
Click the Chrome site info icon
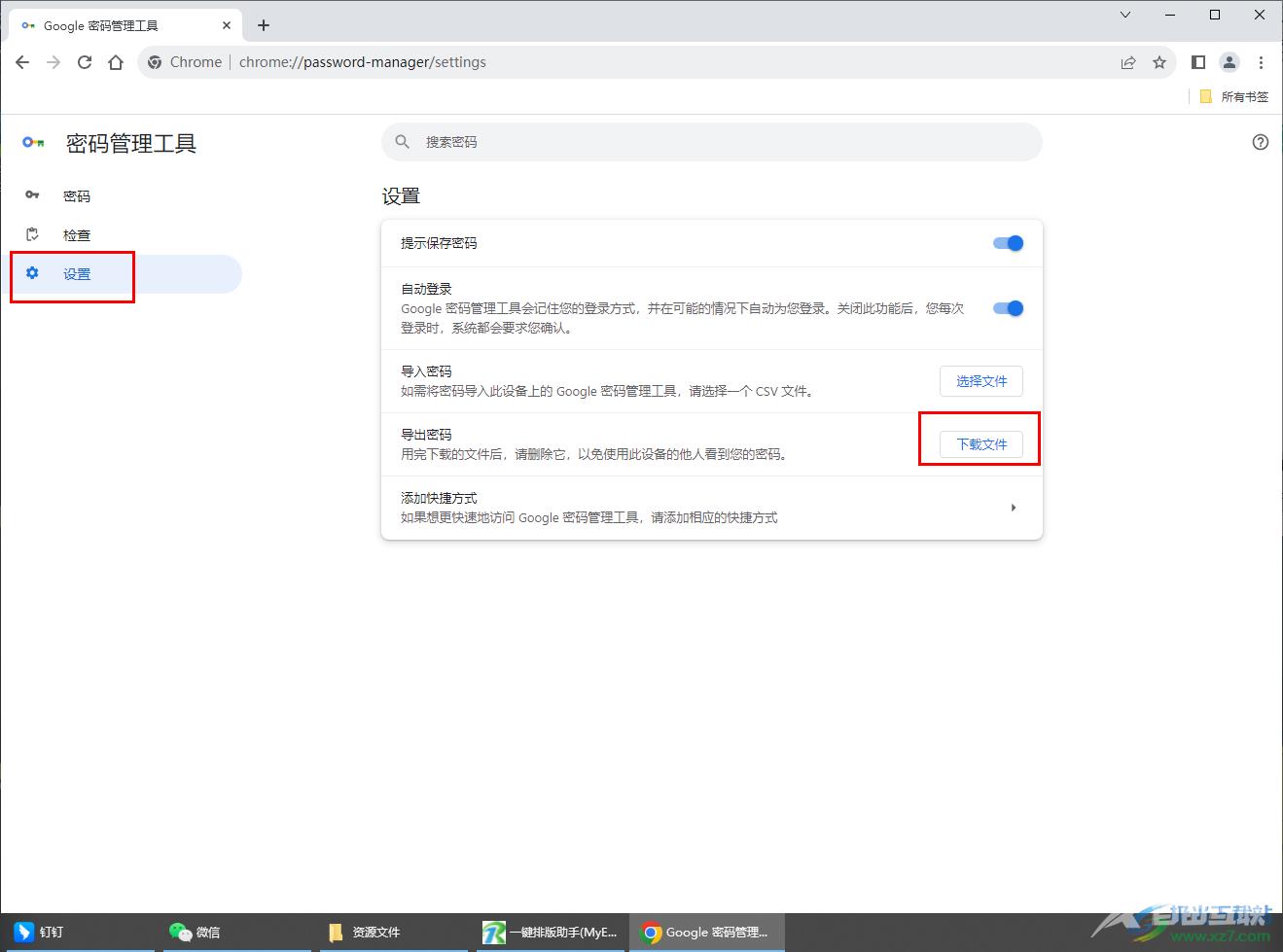tap(155, 62)
